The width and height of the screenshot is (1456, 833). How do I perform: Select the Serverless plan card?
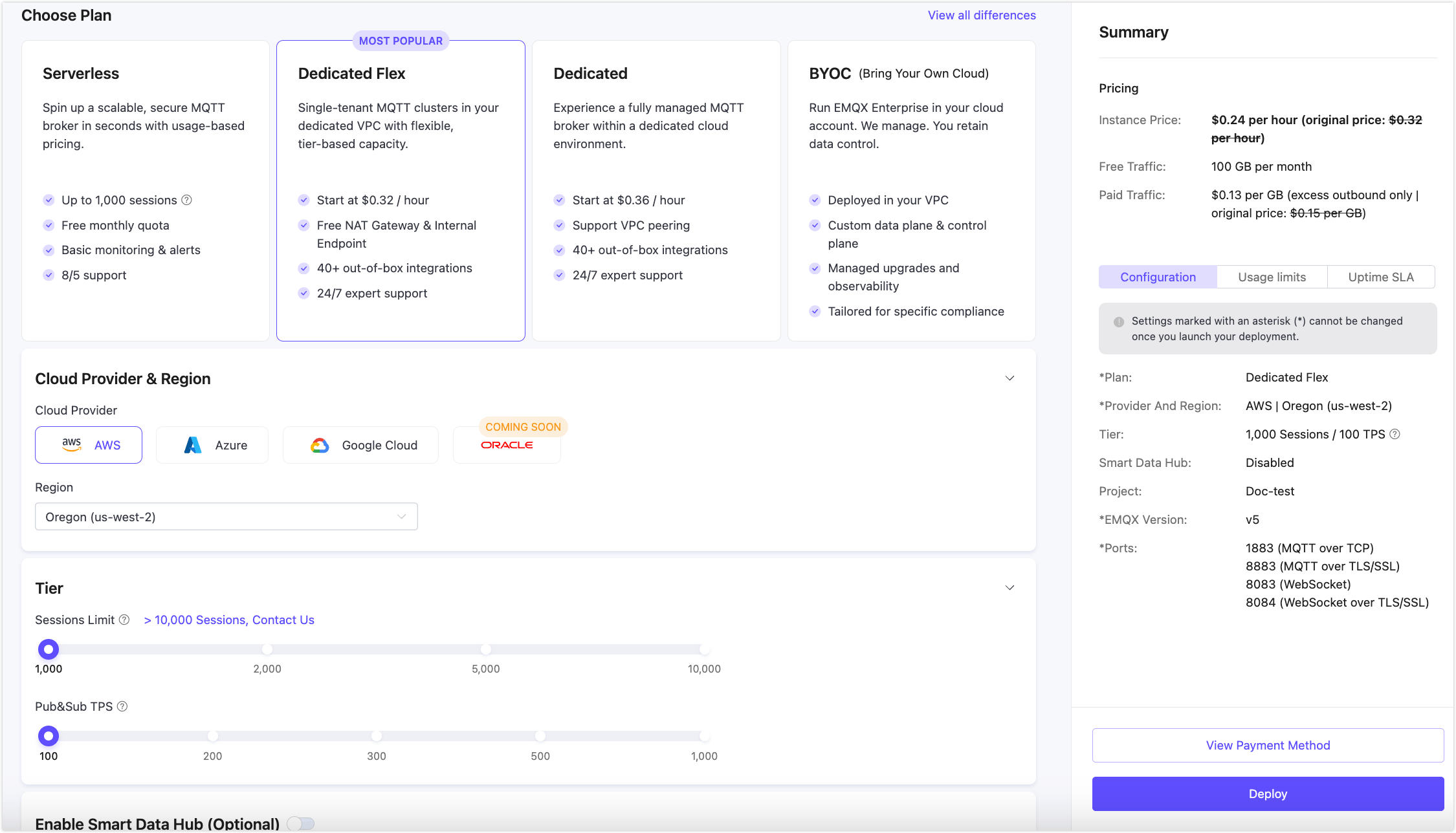(145, 190)
